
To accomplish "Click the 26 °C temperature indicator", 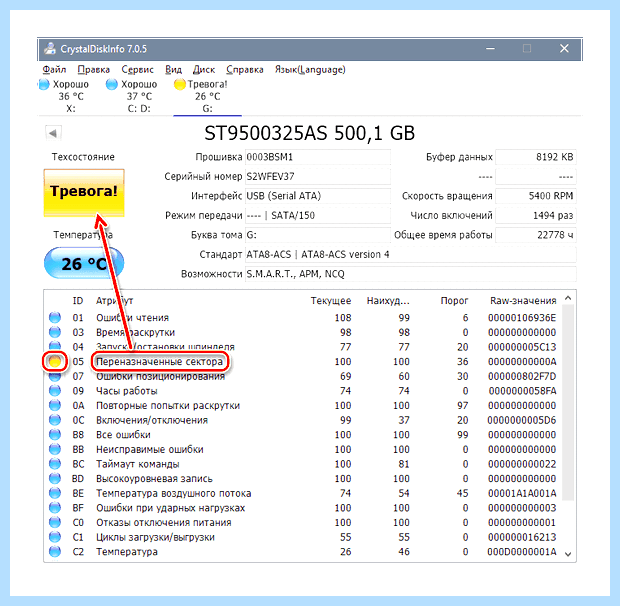I will (x=84, y=263).
